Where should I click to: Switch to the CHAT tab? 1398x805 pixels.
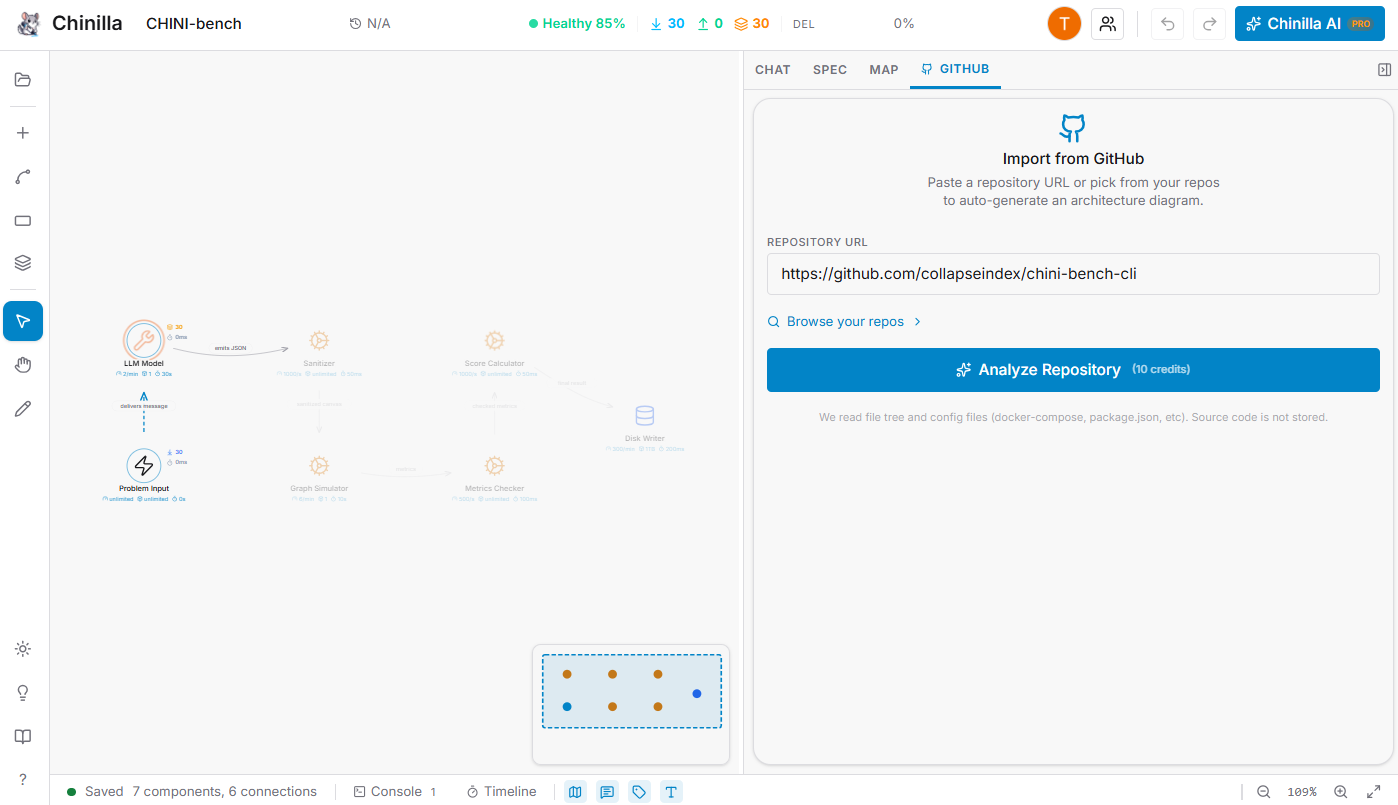[772, 70]
